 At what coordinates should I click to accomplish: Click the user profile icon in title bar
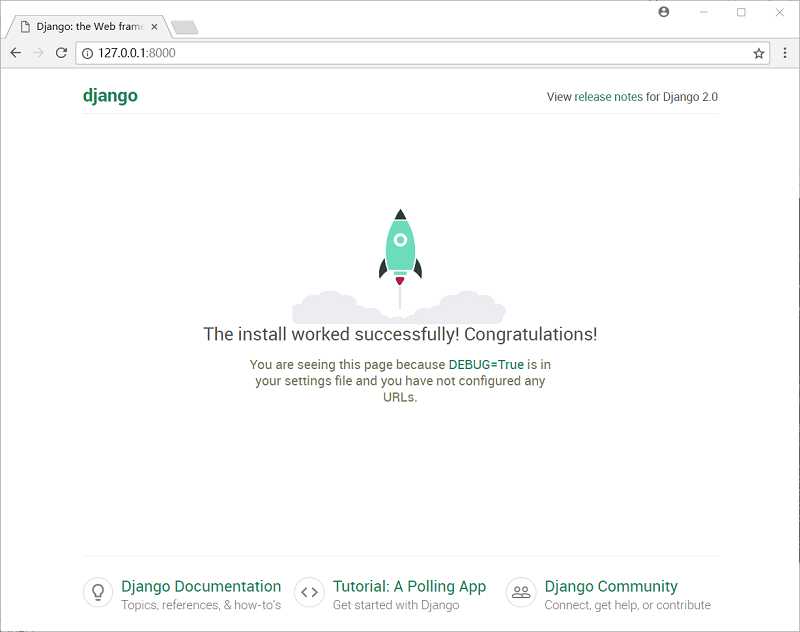664,12
